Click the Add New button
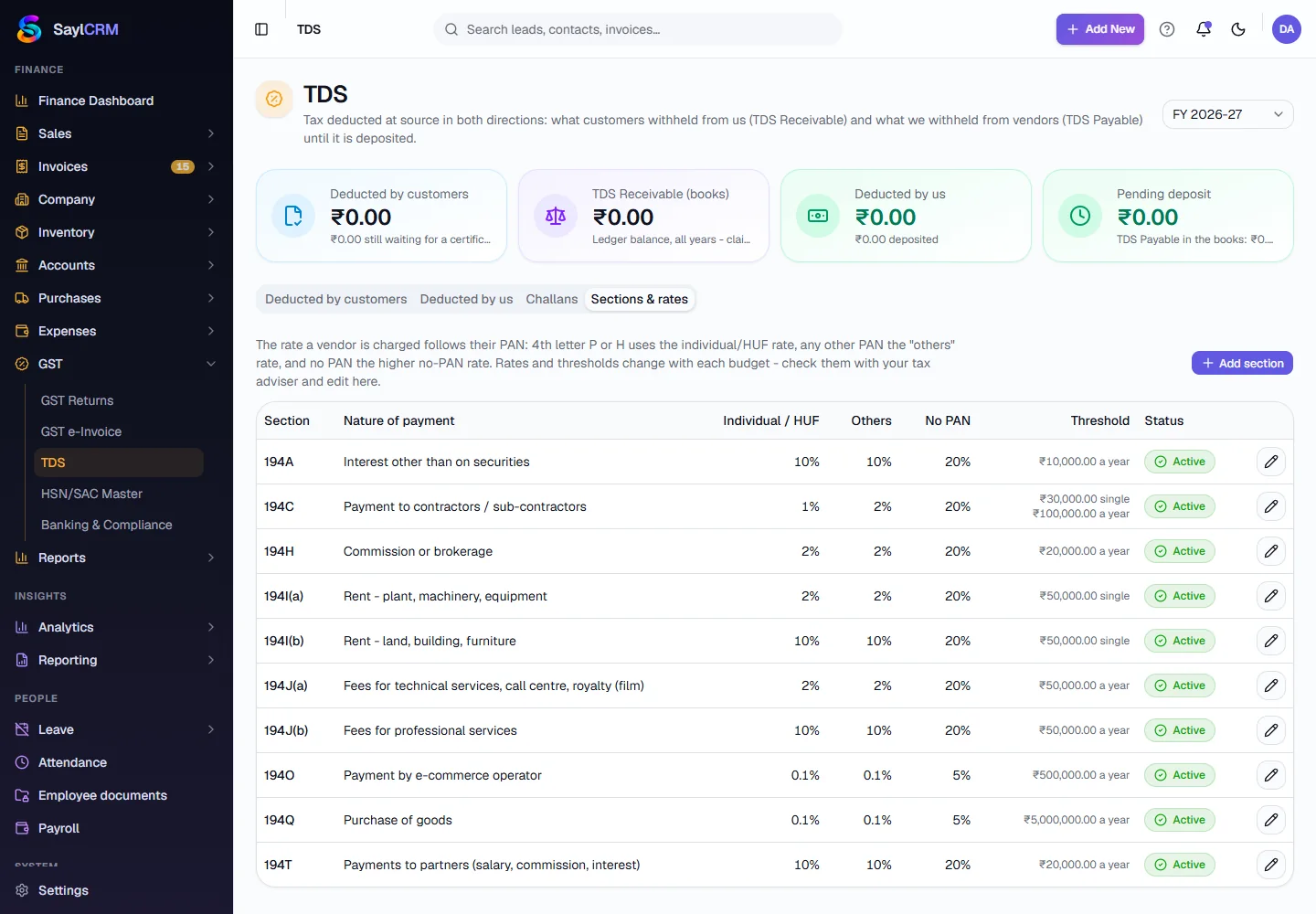The image size is (1316, 914). [1100, 29]
